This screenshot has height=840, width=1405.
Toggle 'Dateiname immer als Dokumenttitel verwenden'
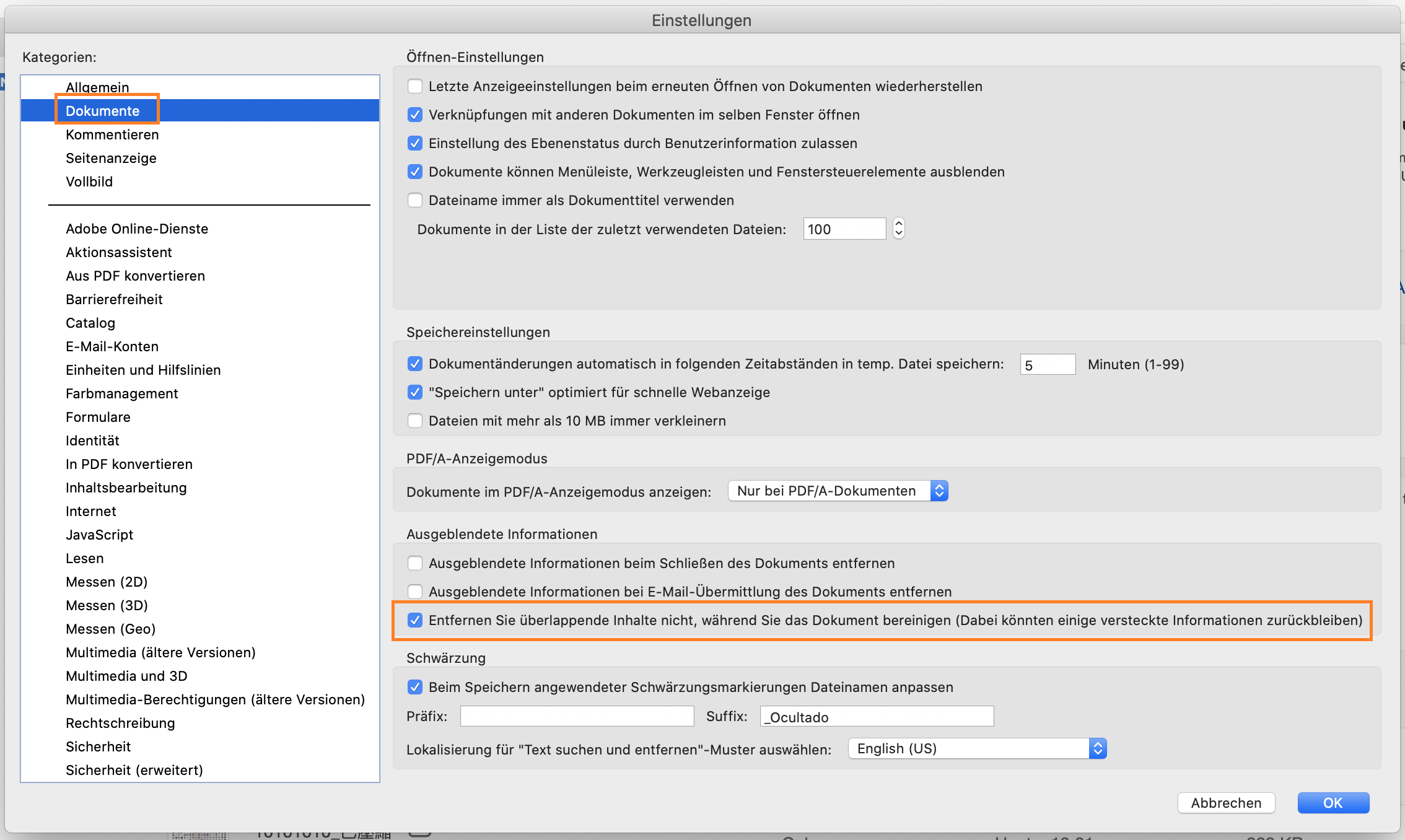(415, 200)
